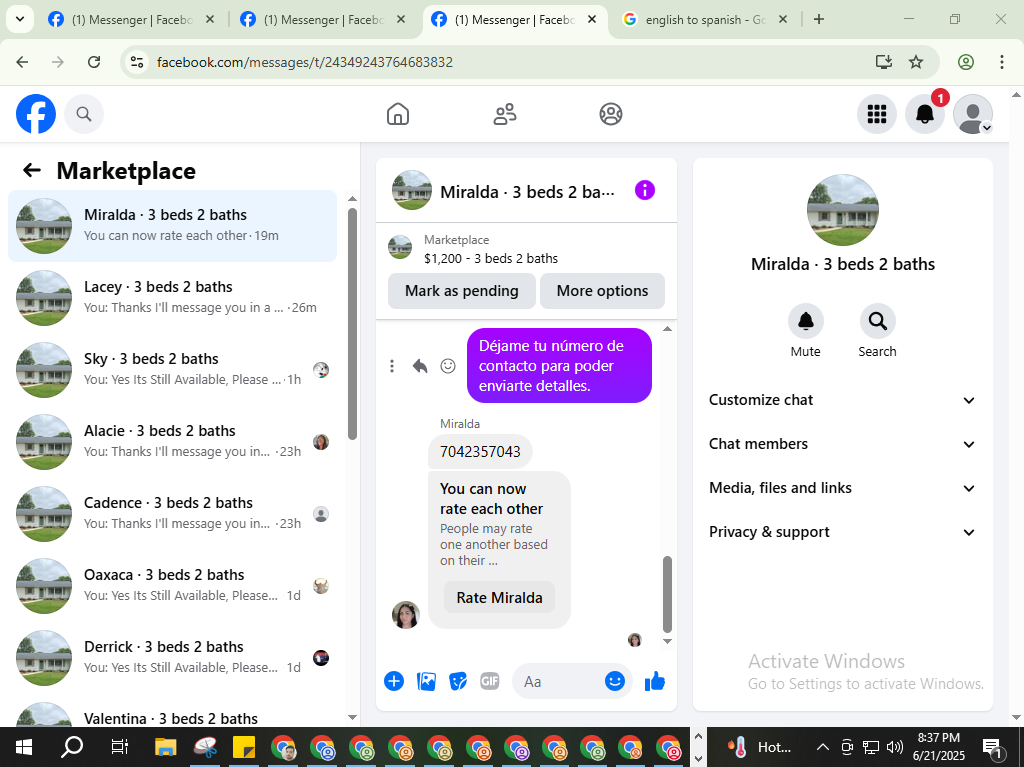
Task: Open conversation information purple icon
Action: click(645, 191)
